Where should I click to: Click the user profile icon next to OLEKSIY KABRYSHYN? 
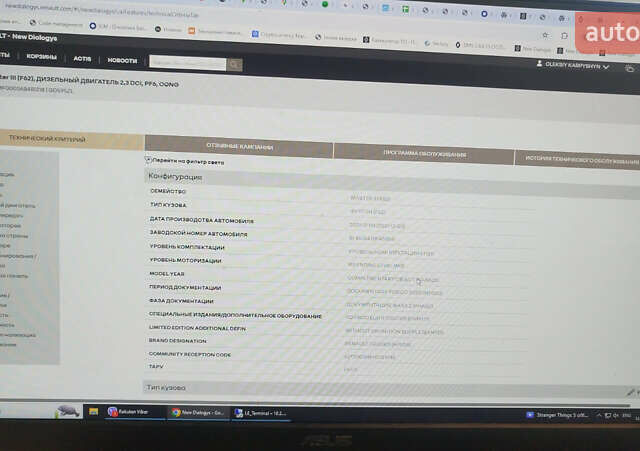coord(542,65)
